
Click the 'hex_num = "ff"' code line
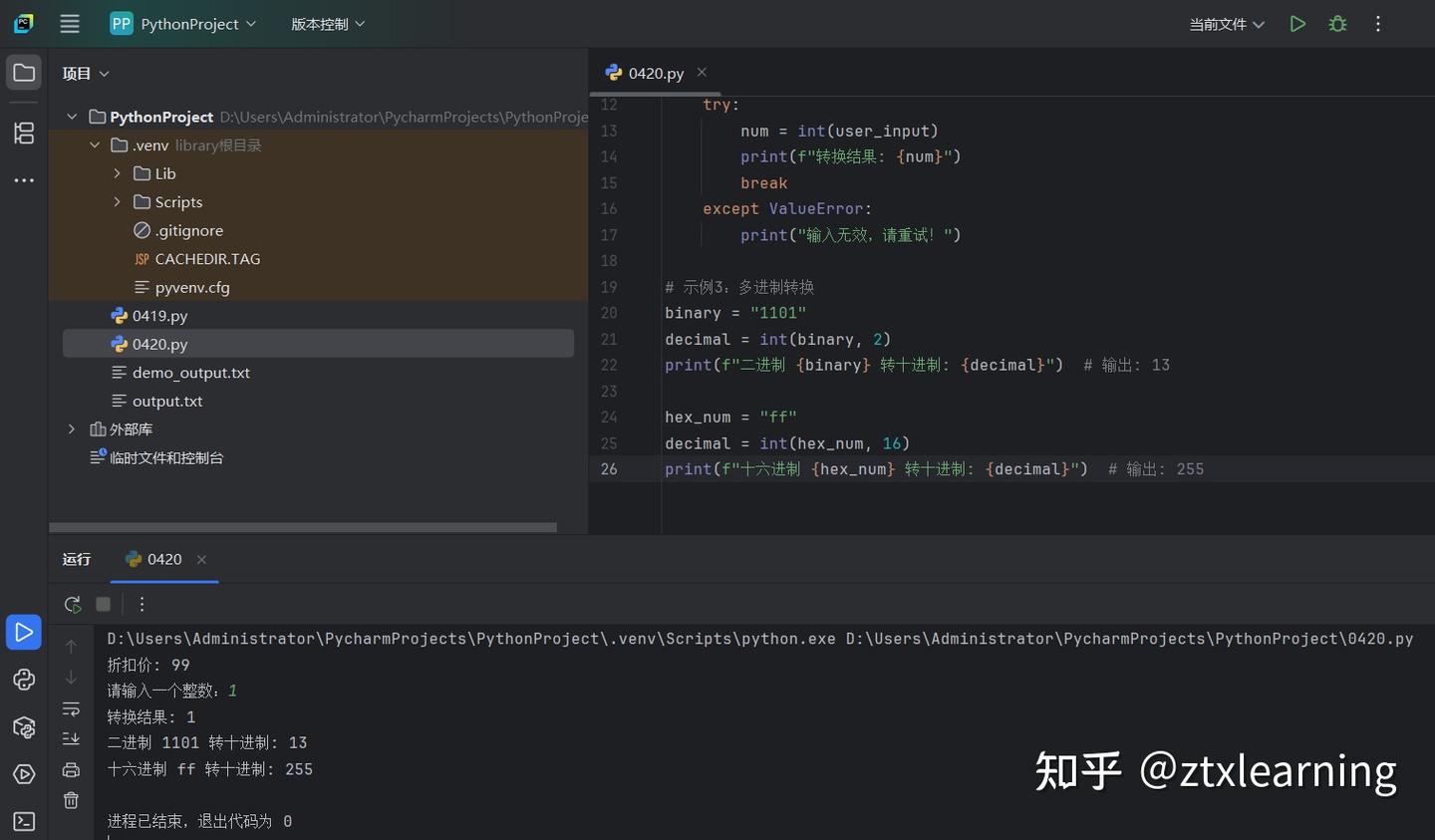[x=730, y=418]
